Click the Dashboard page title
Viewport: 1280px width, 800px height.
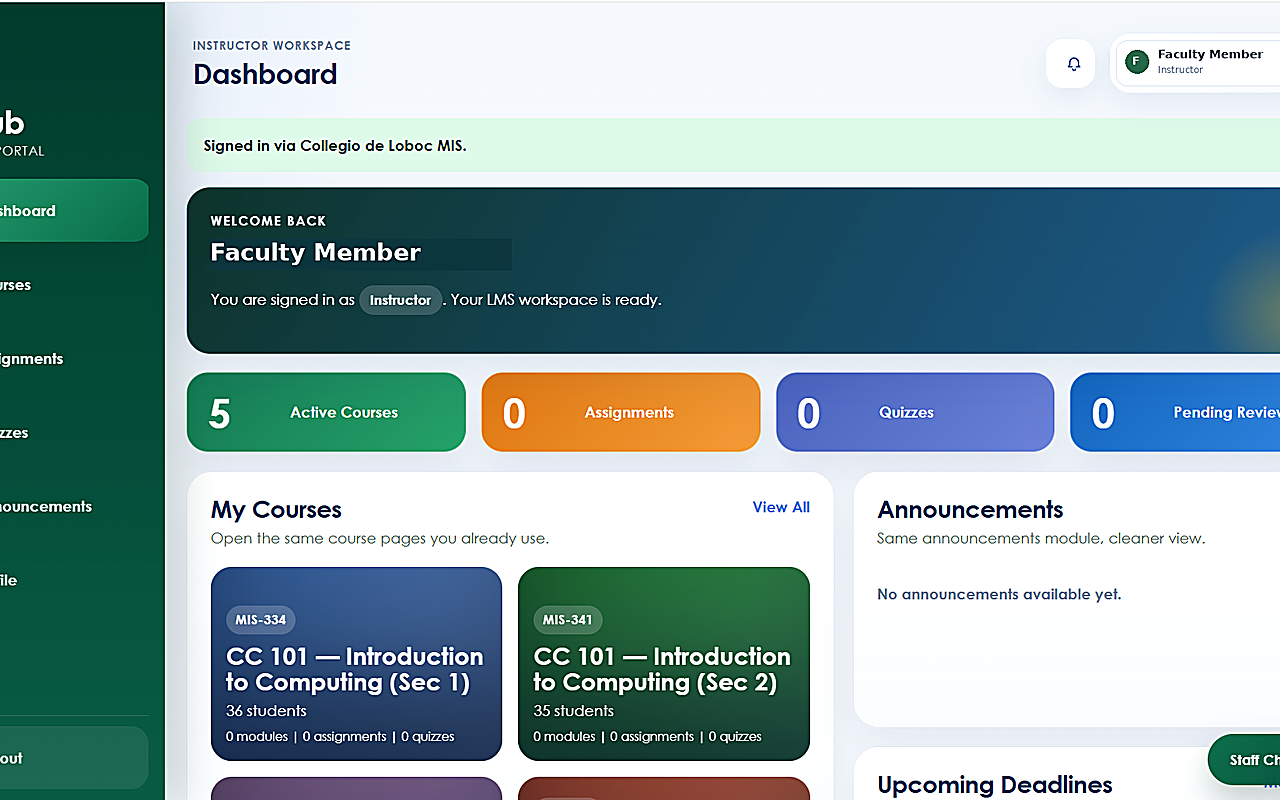coord(265,74)
